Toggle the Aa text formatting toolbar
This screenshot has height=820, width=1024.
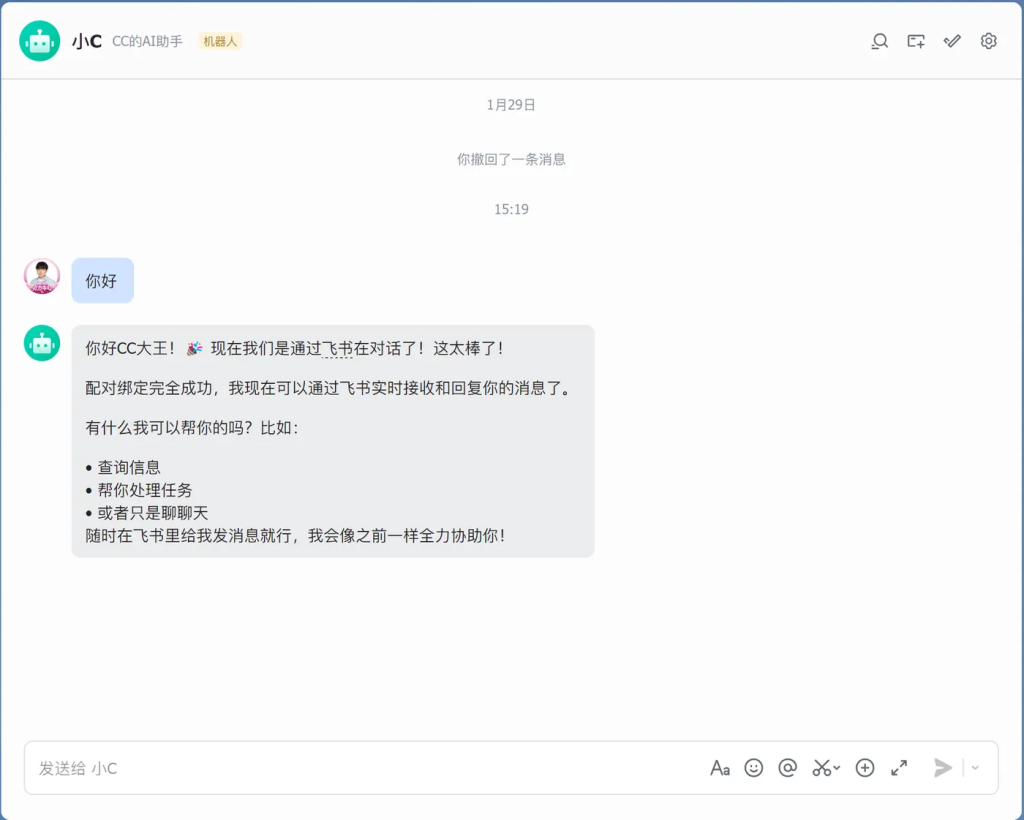tap(720, 768)
